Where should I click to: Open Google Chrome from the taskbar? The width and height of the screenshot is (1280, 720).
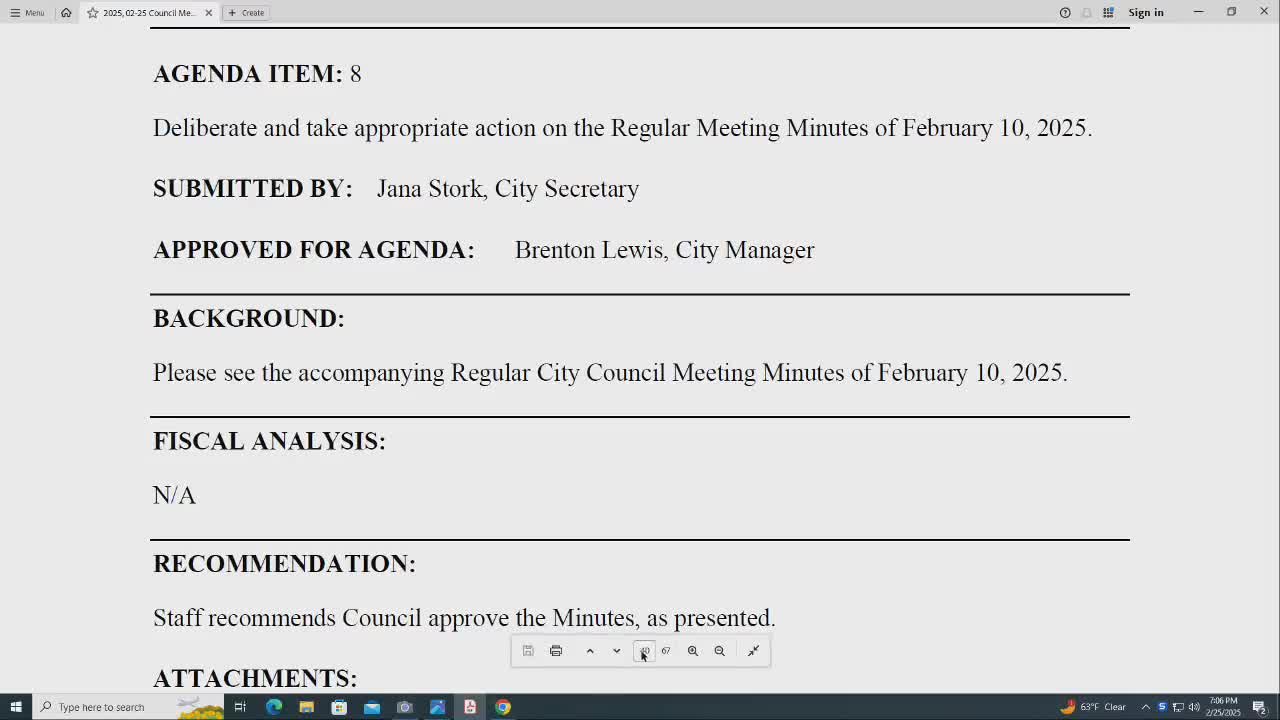point(503,707)
